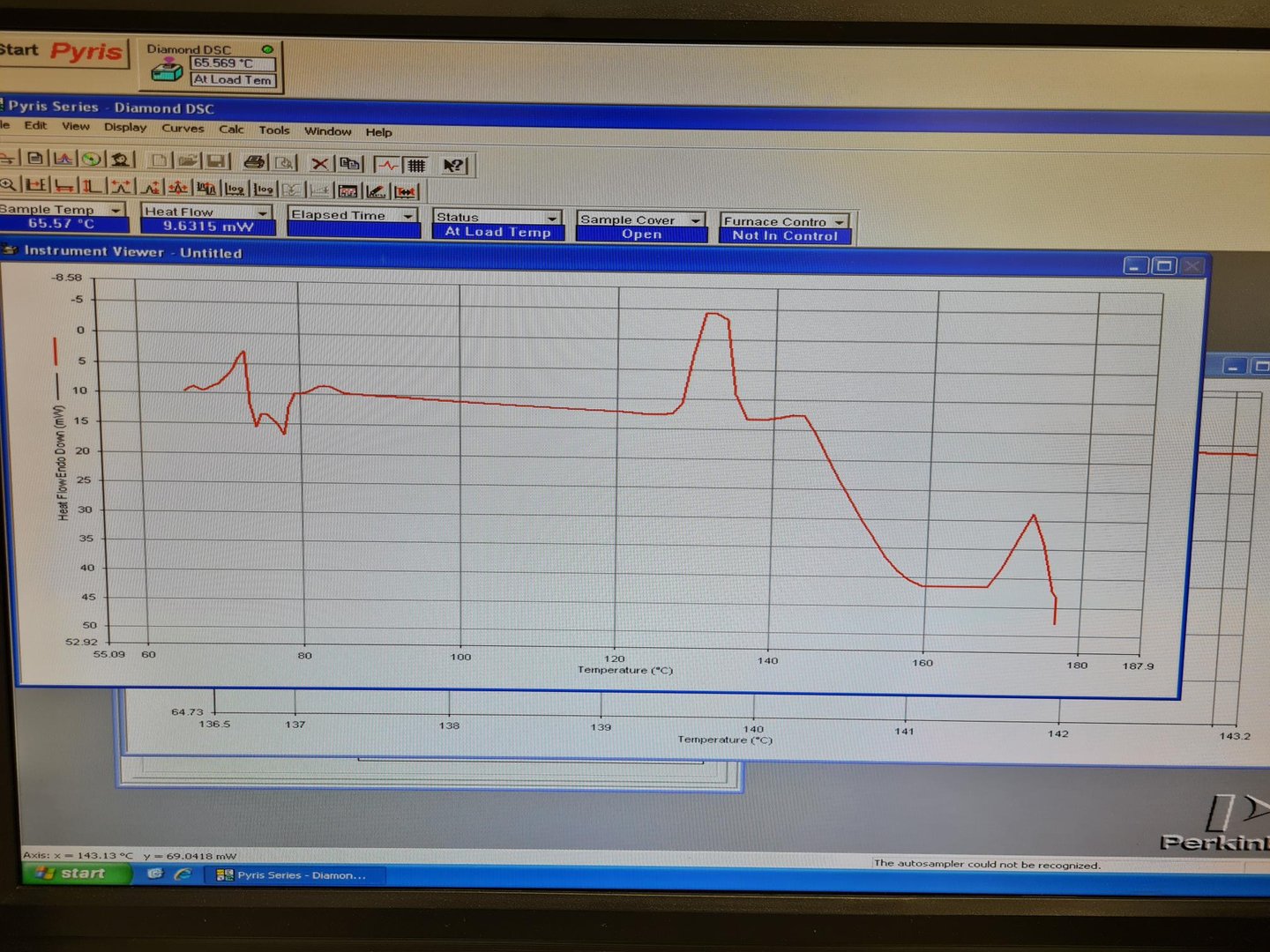The image size is (1270, 952).
Task: Click the Start Pyris button
Action: [x=63, y=52]
